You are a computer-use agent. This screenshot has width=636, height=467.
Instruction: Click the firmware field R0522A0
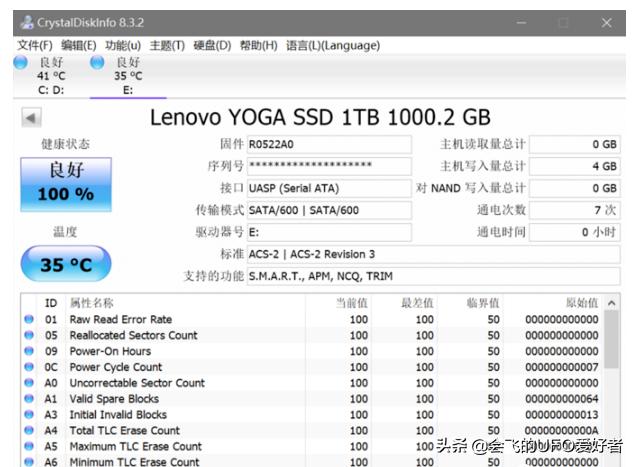(x=329, y=144)
